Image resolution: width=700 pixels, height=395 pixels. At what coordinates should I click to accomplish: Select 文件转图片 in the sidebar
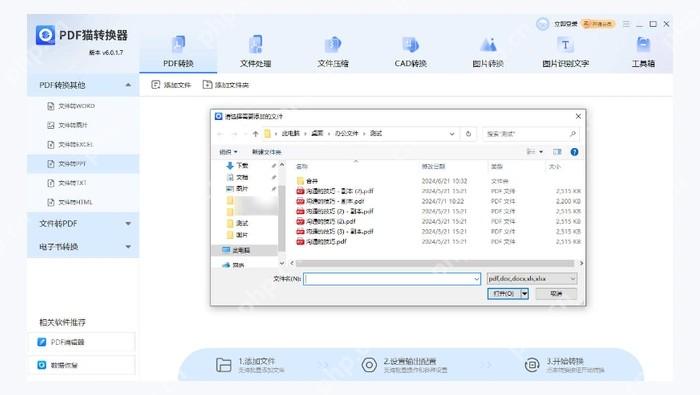pos(83,125)
